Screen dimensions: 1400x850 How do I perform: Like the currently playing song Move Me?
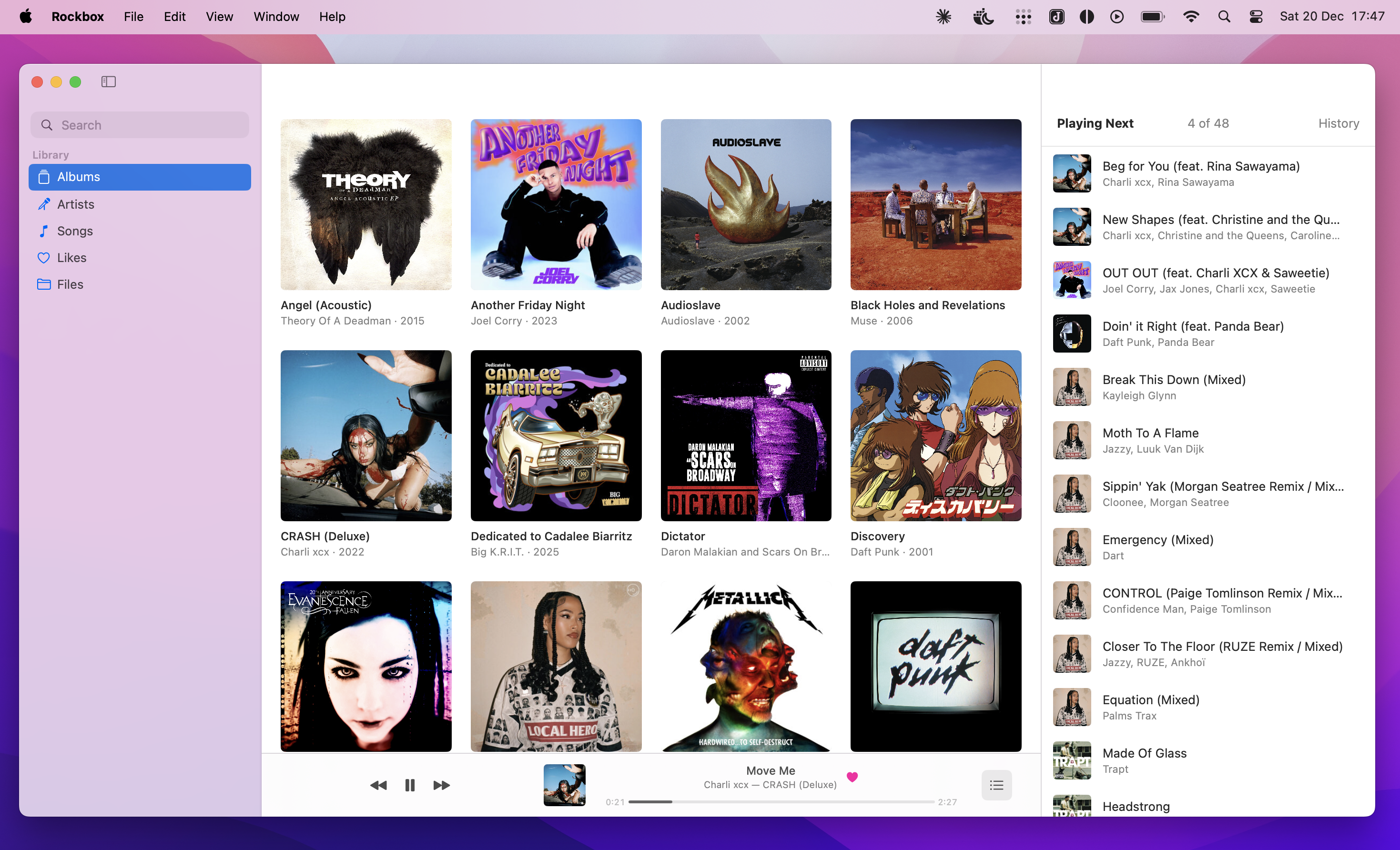coord(852,777)
